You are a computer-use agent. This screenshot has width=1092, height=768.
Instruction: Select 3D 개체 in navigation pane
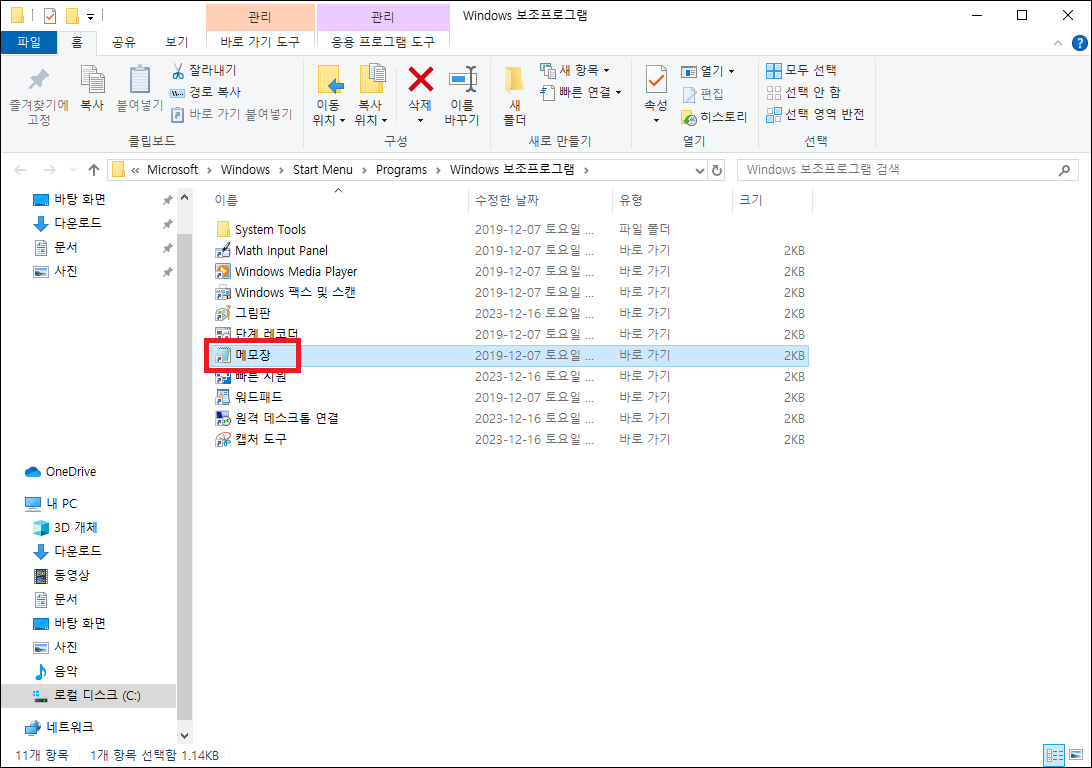coord(65,528)
